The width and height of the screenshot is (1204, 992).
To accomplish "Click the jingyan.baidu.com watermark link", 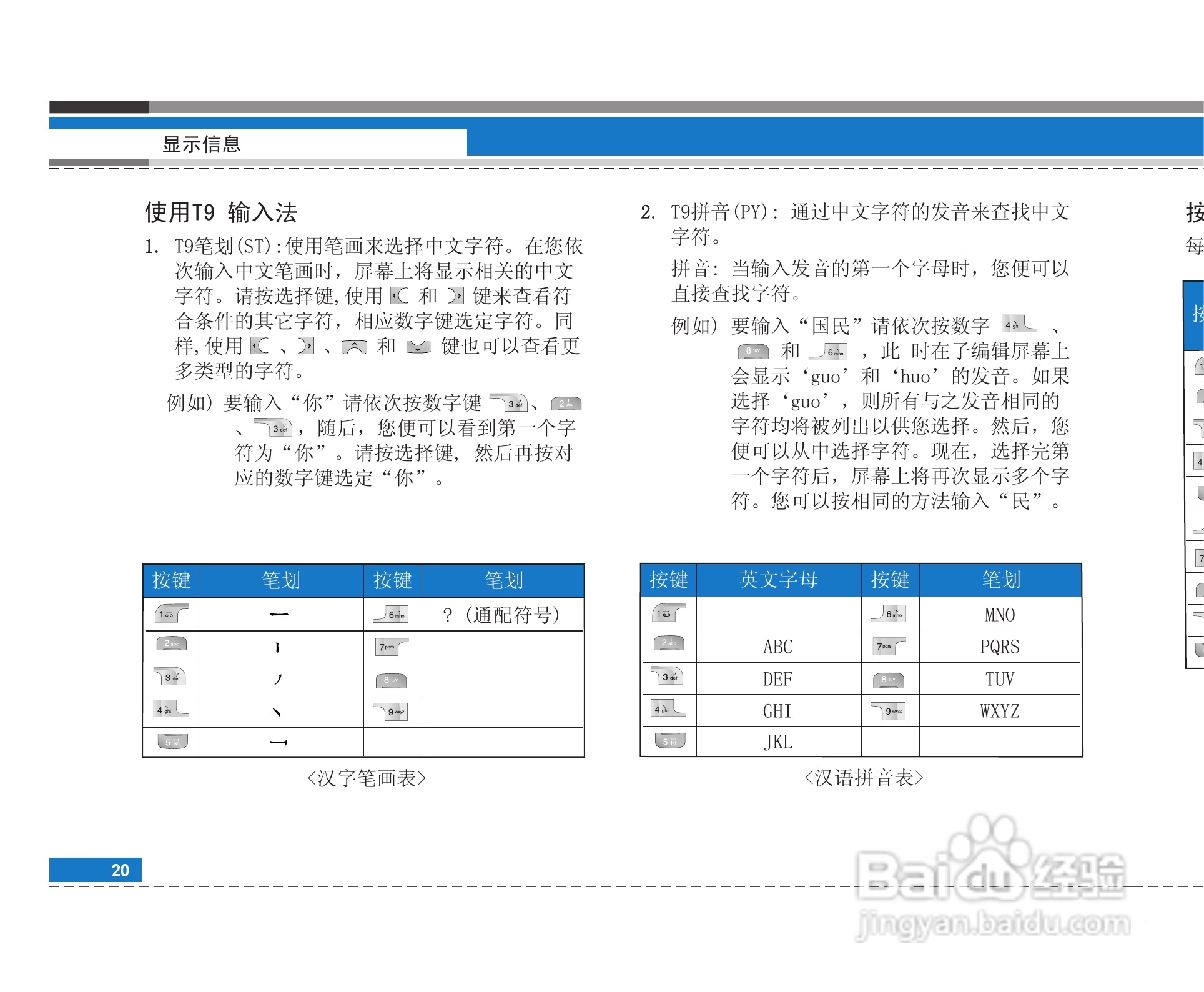I will click(x=993, y=923).
